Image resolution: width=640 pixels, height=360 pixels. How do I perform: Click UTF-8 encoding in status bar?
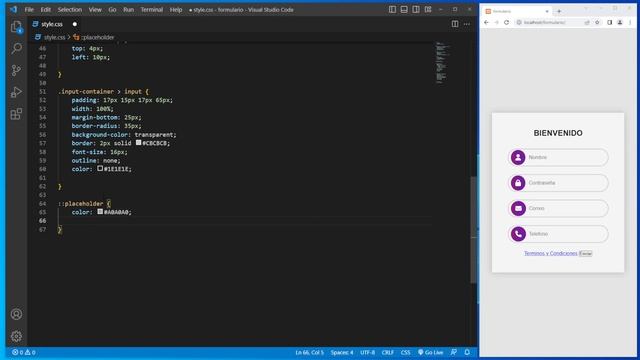[367, 352]
